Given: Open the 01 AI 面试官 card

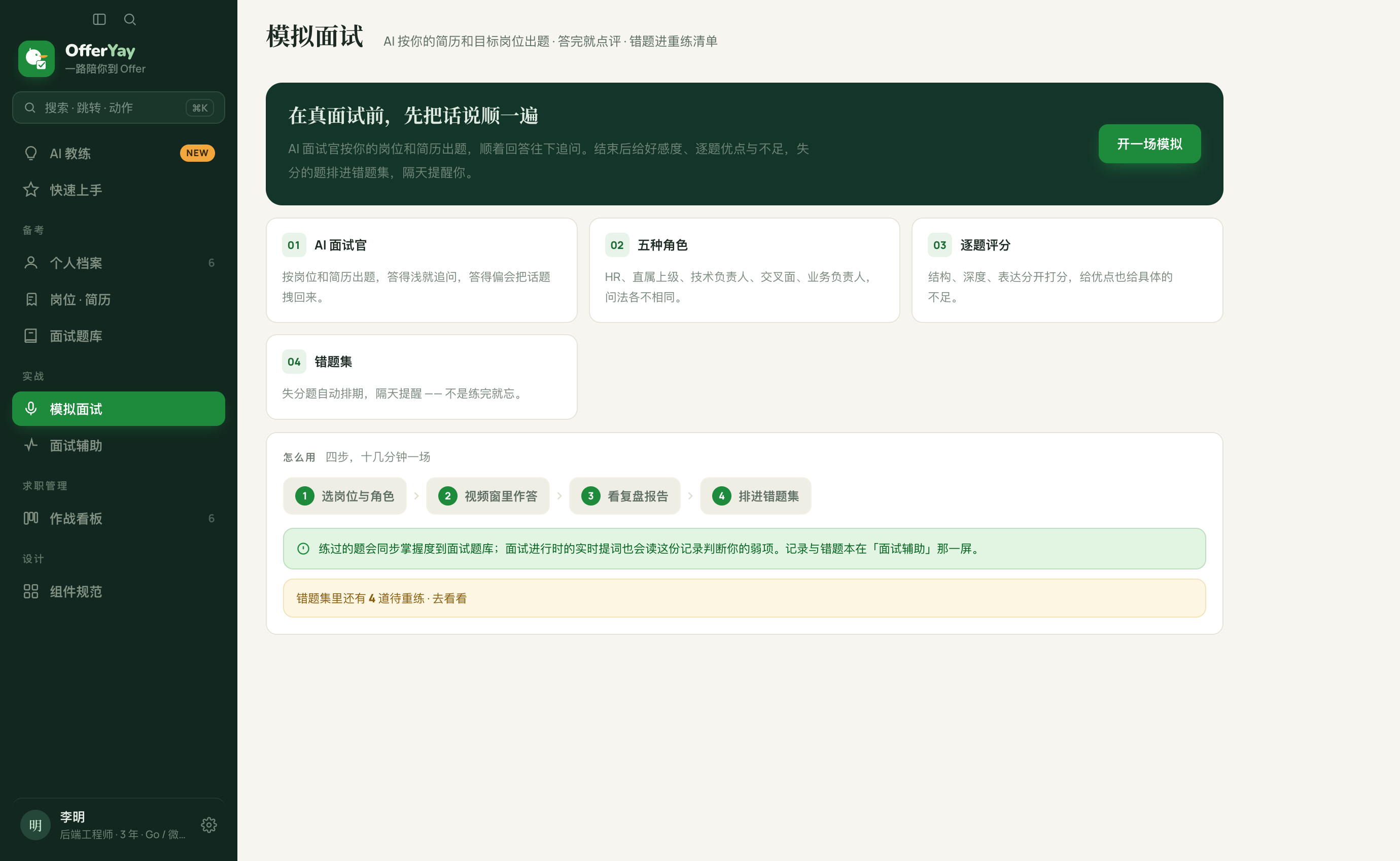Looking at the screenshot, I should [422, 270].
